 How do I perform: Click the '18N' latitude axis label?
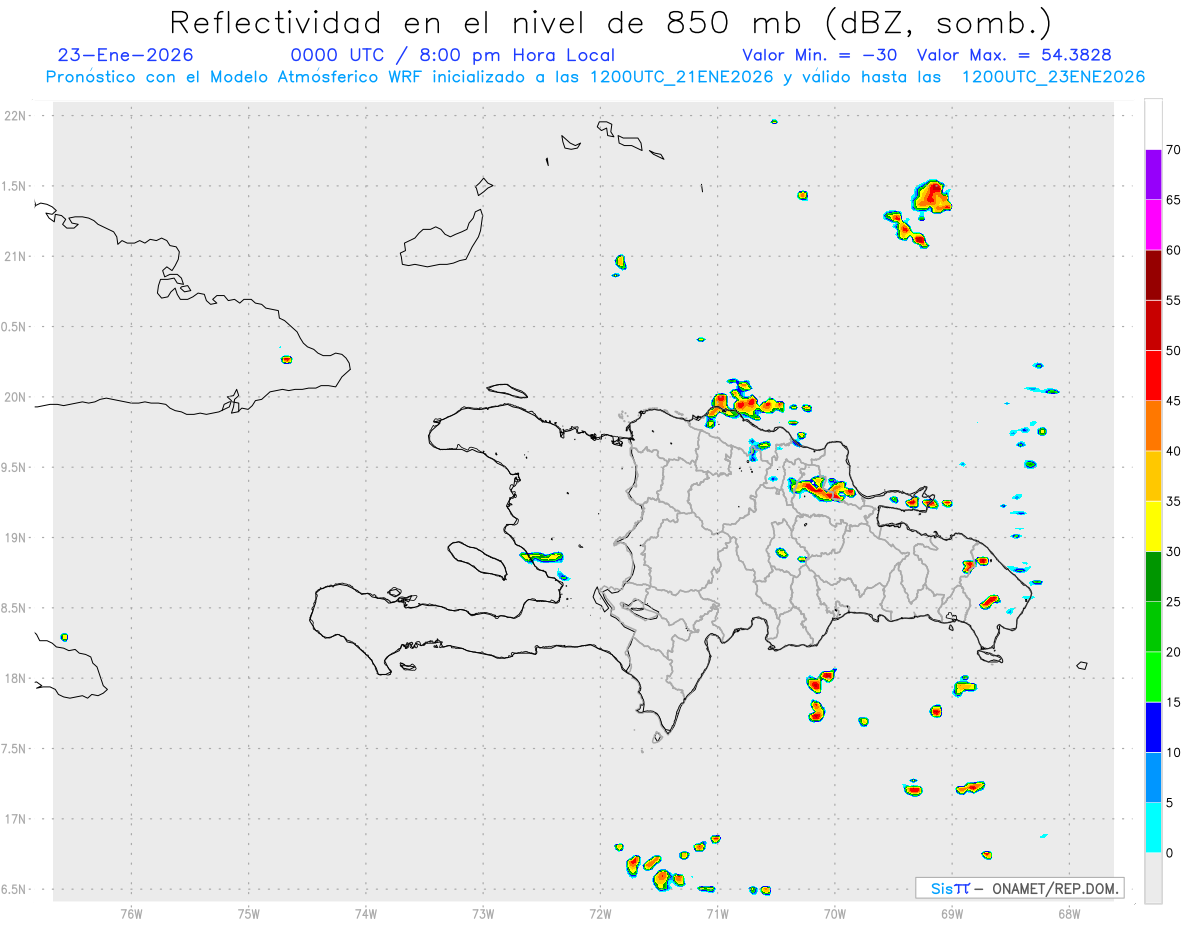pos(17,679)
